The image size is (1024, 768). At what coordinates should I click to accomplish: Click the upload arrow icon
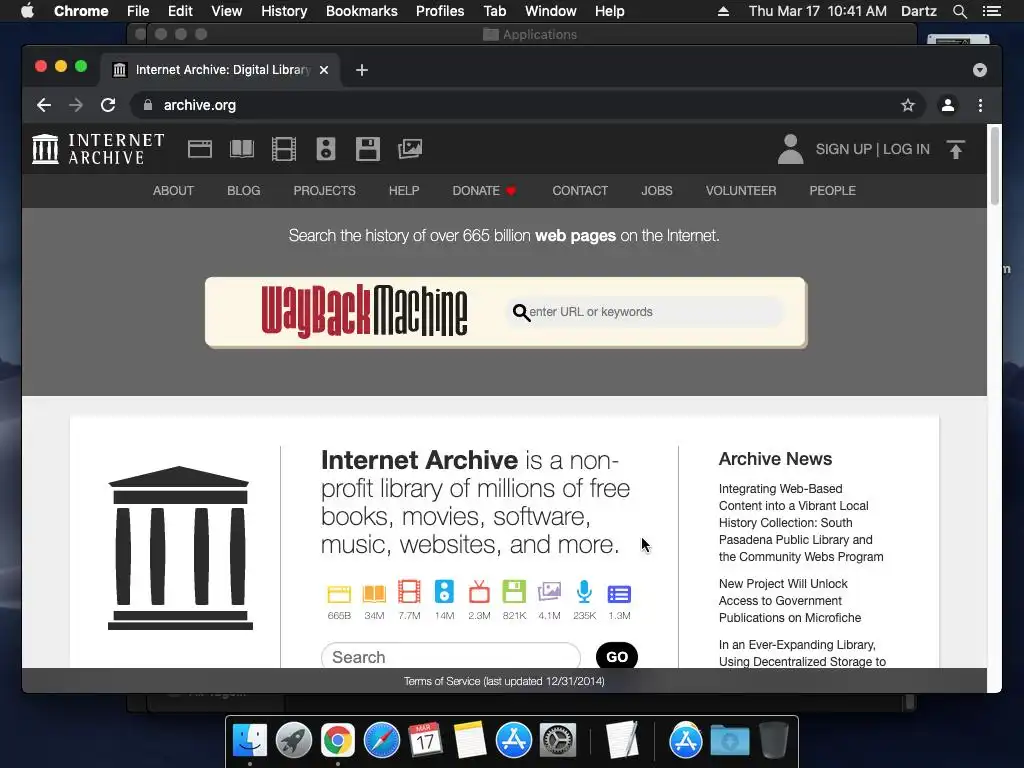tap(955, 150)
